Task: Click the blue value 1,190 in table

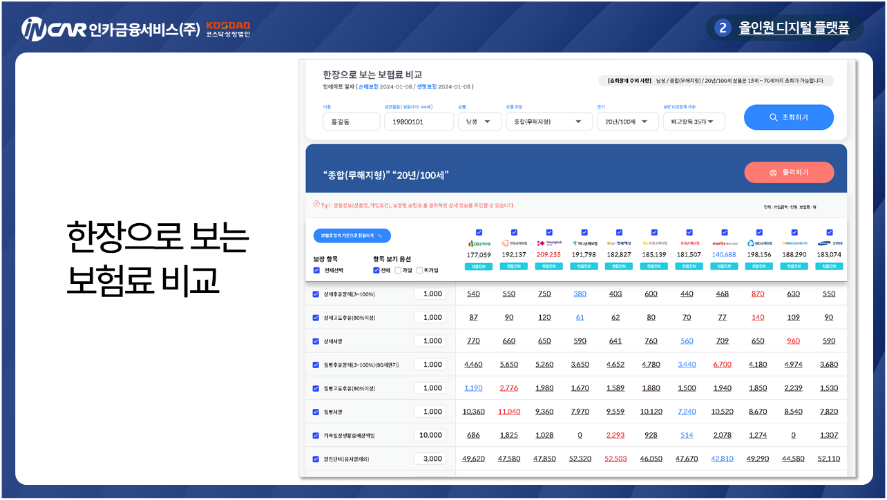Action: tap(473, 389)
